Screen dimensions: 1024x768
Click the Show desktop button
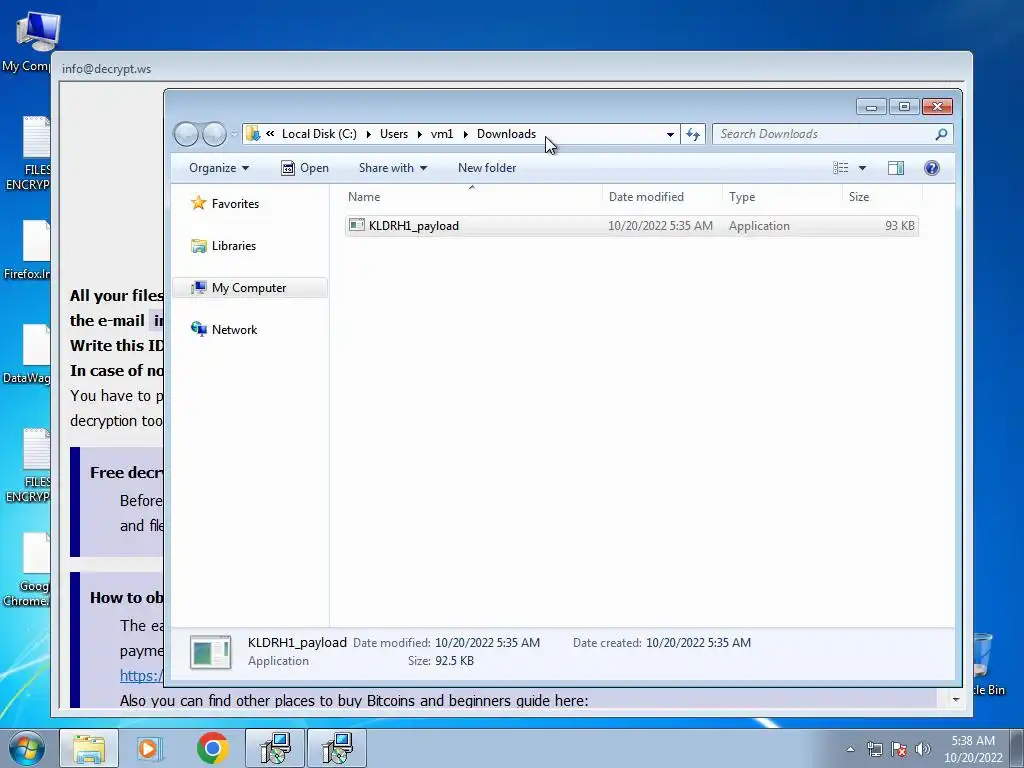tap(1017, 748)
